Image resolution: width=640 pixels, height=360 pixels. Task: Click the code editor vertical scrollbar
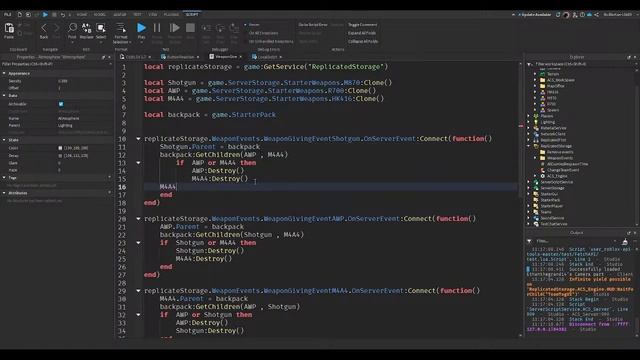pyautogui.click(x=520, y=131)
